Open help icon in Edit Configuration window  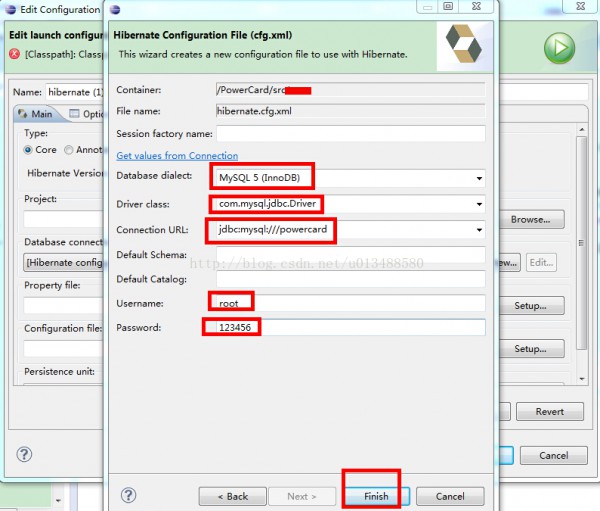coord(24,454)
